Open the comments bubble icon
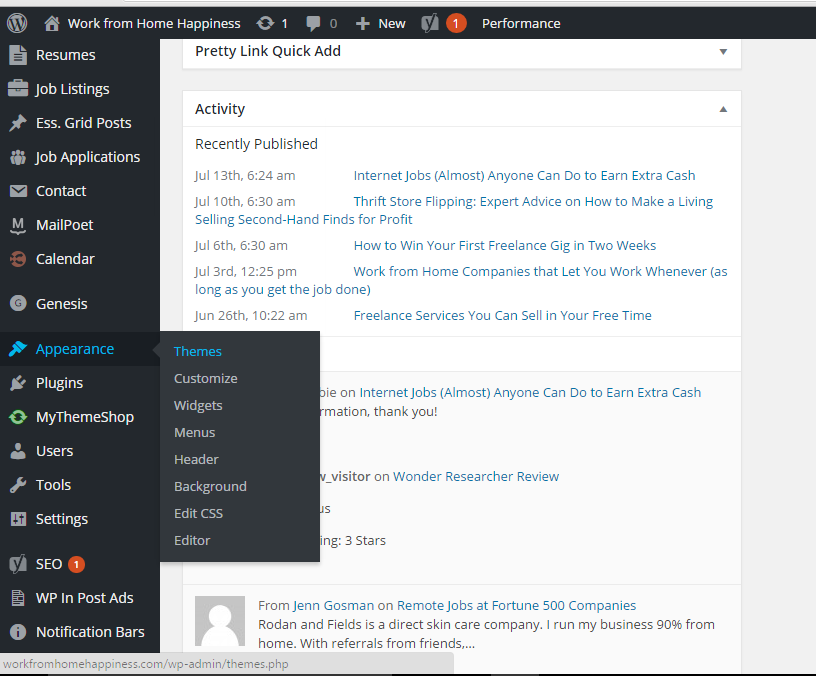The image size is (816, 676). tap(313, 23)
